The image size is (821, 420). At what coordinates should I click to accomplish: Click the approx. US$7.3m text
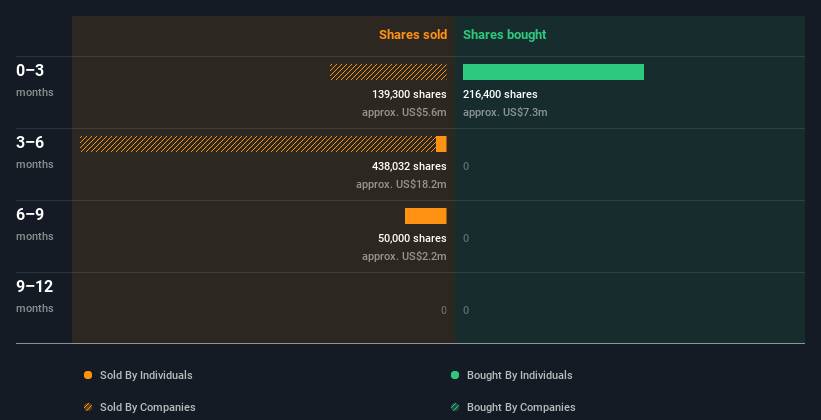click(505, 112)
